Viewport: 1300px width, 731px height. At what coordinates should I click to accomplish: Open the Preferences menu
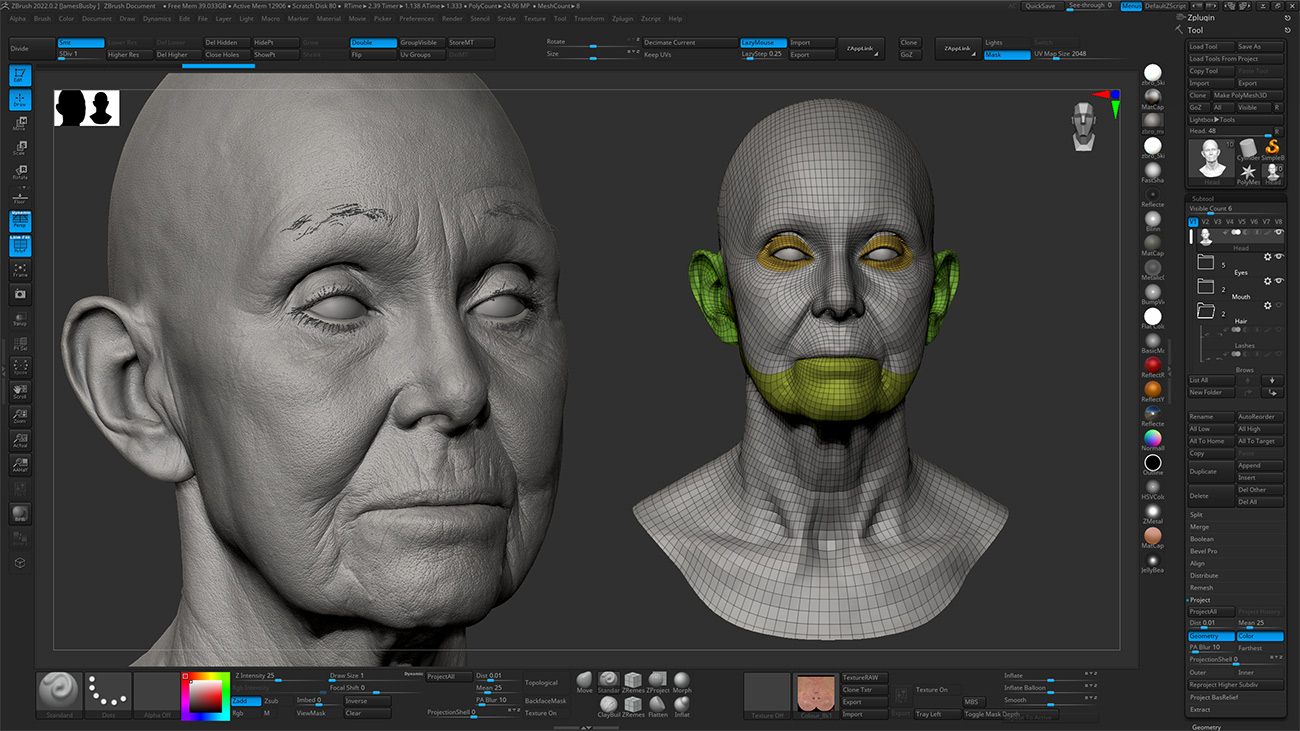[417, 18]
